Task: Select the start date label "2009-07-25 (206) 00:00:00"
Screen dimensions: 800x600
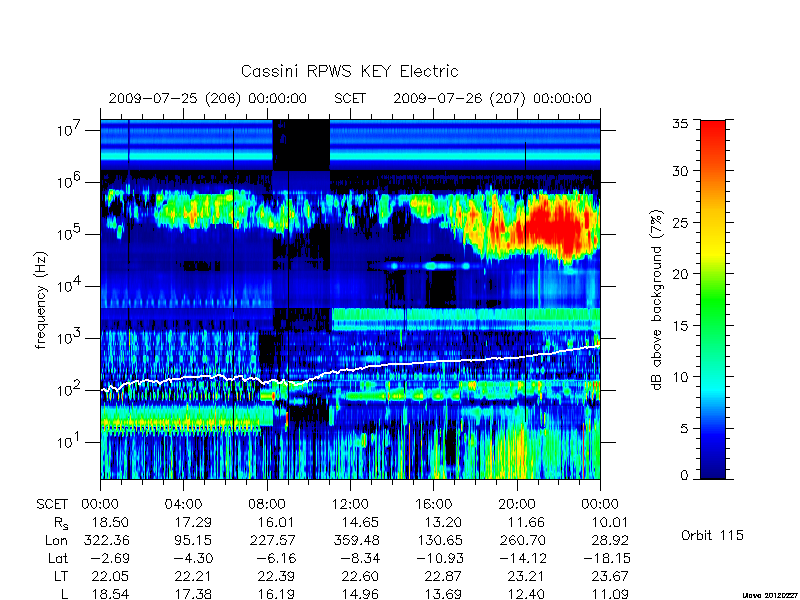Action: pos(208,98)
